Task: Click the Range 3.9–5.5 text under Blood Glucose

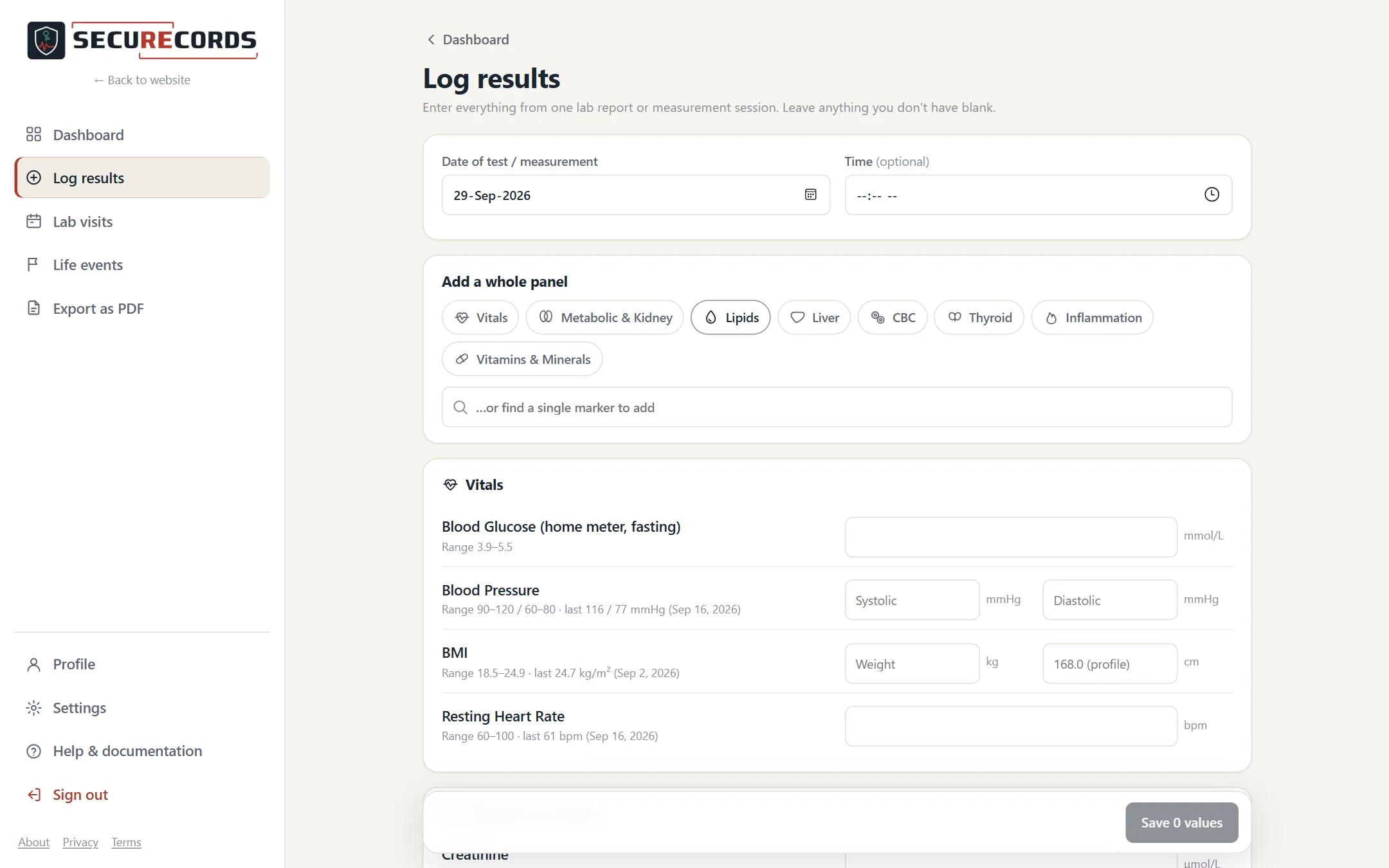Action: (477, 547)
